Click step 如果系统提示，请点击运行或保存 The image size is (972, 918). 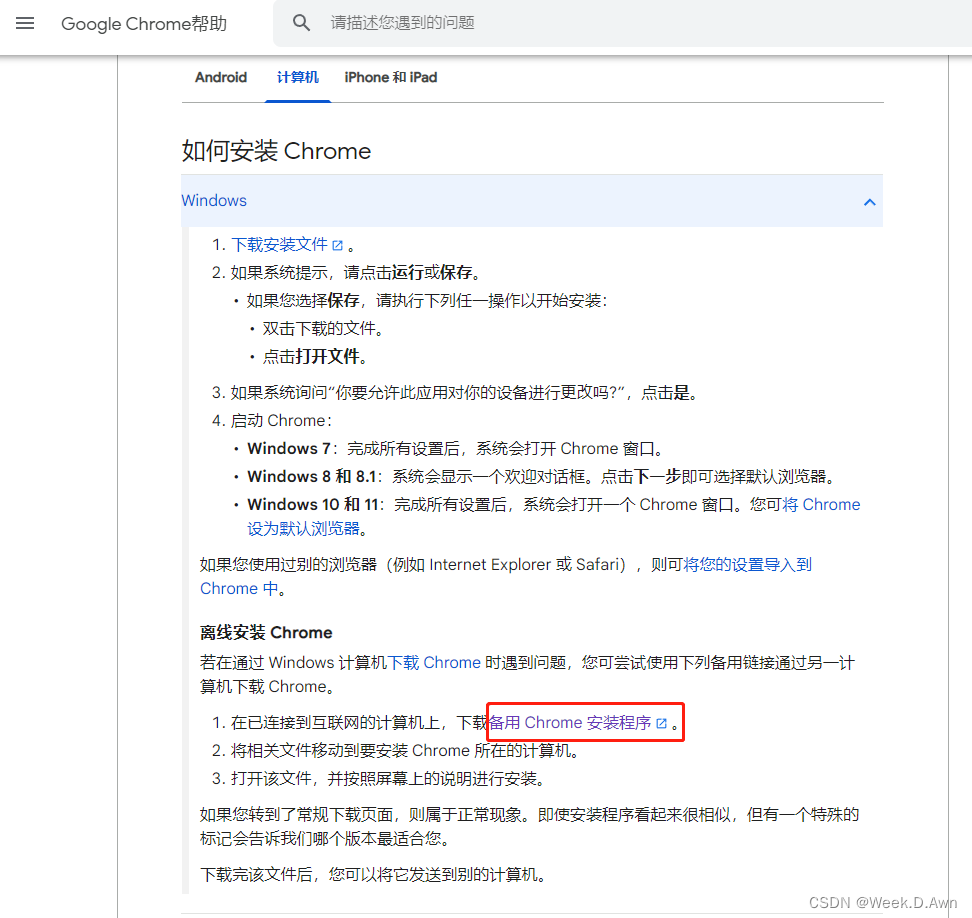point(357,273)
